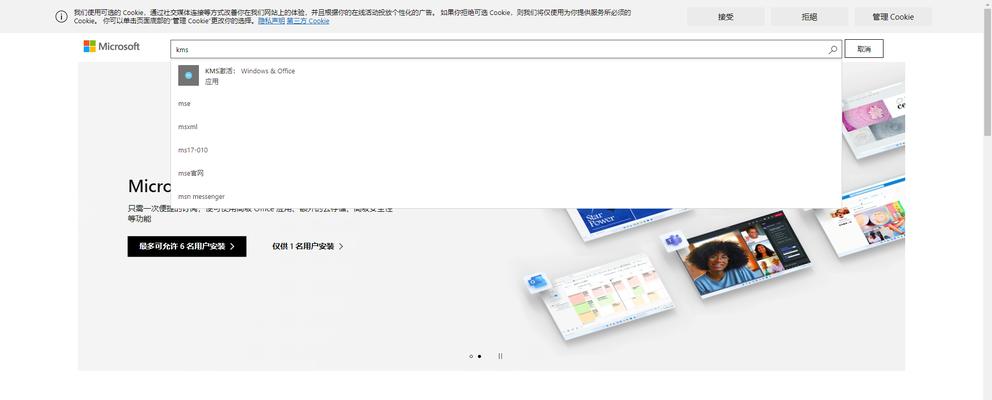
Task: Select the mse官网 search suggestion
Action: click(x=506, y=173)
